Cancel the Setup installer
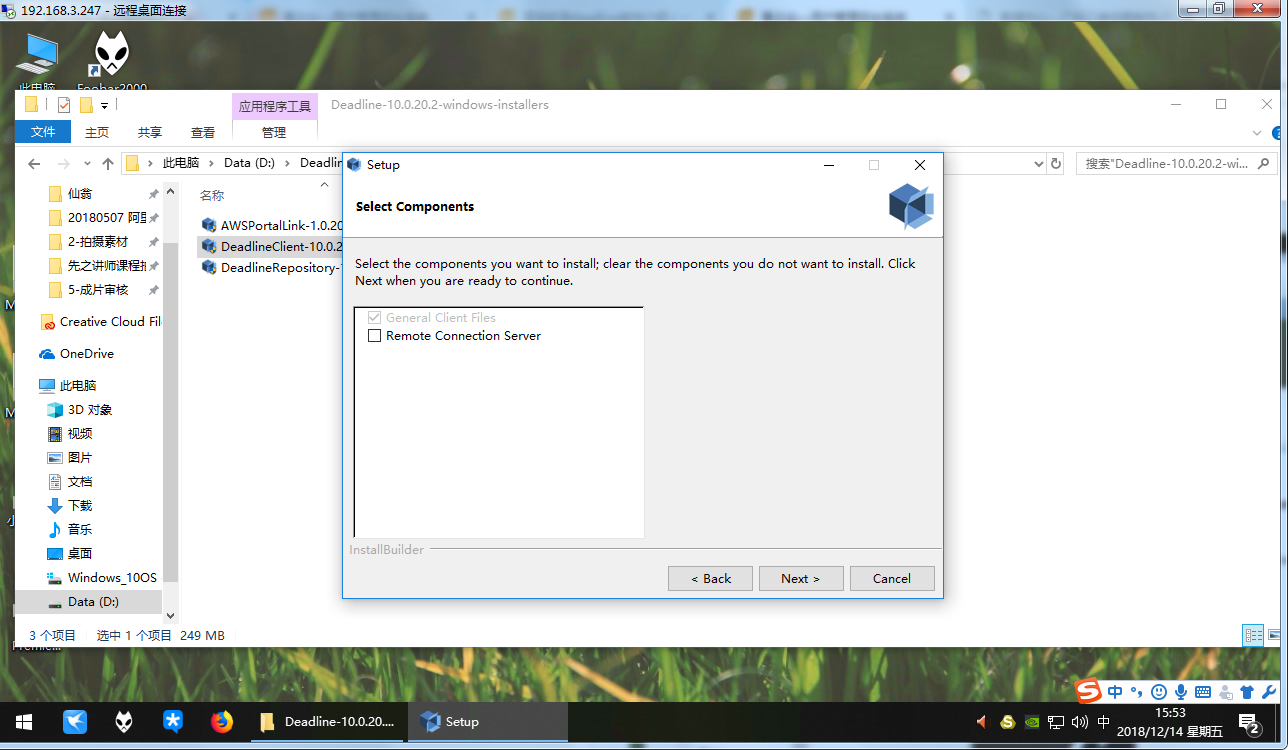 pos(891,578)
